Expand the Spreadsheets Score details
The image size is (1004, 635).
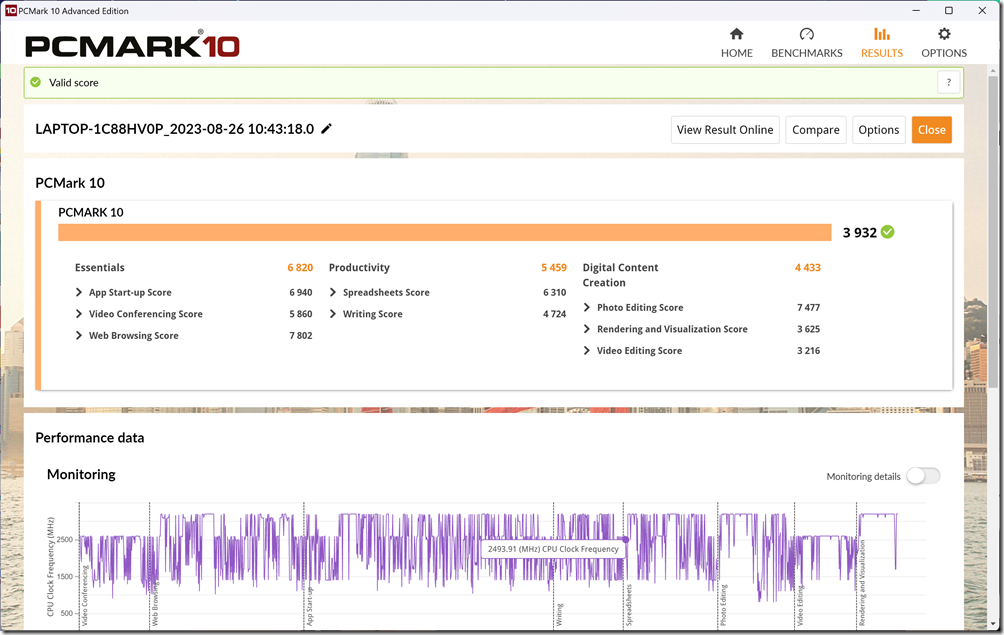[x=334, y=293]
